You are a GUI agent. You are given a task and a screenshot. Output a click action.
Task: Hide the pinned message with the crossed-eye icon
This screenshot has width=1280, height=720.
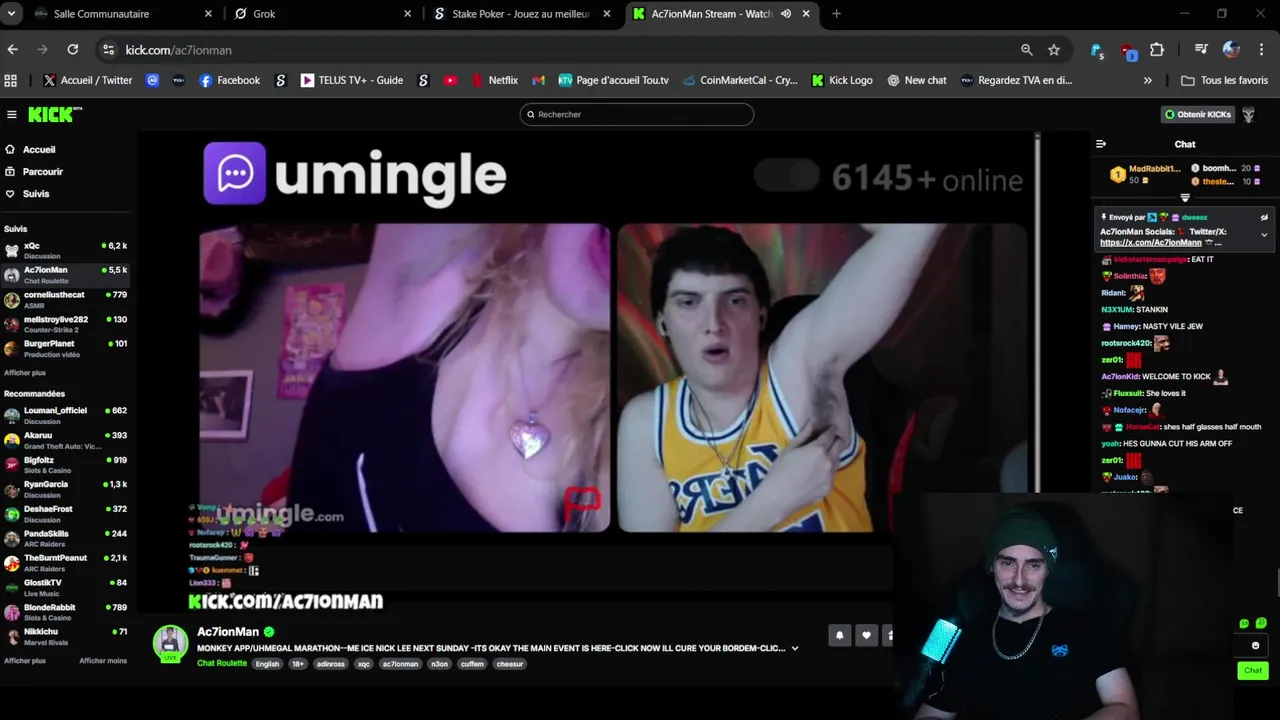click(x=1264, y=217)
